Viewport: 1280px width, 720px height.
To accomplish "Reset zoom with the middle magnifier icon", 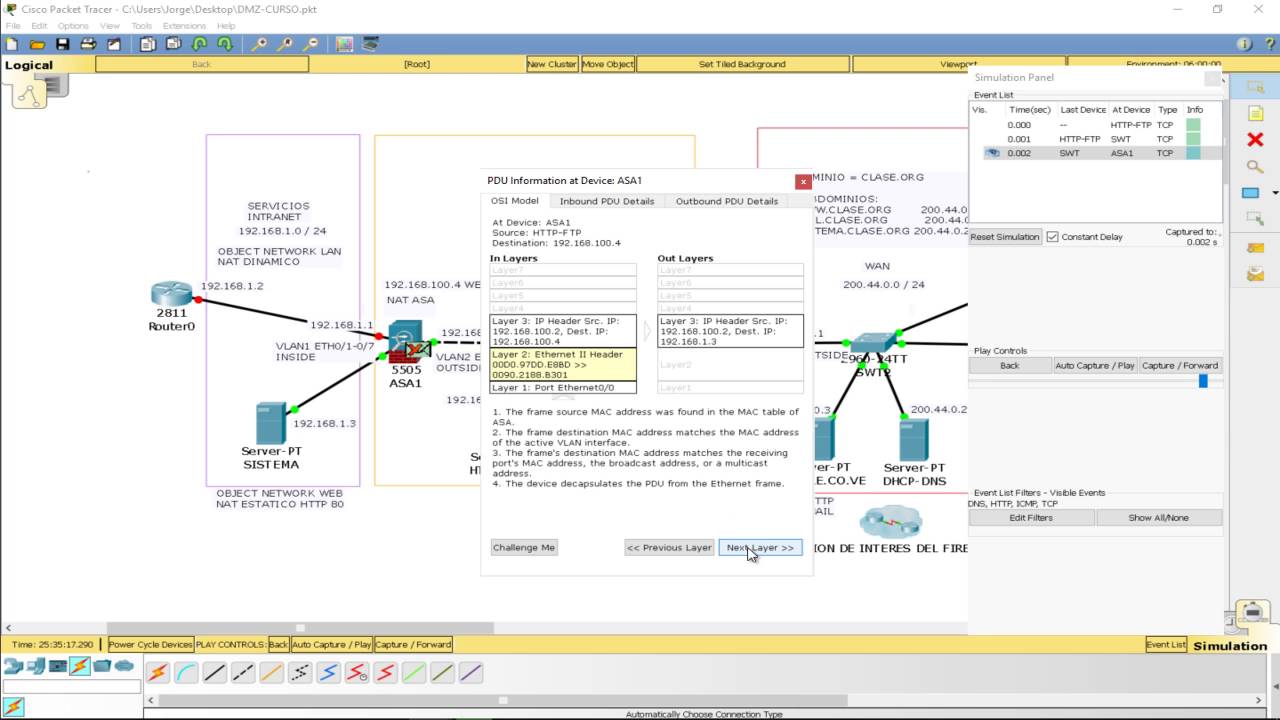I will click(285, 44).
